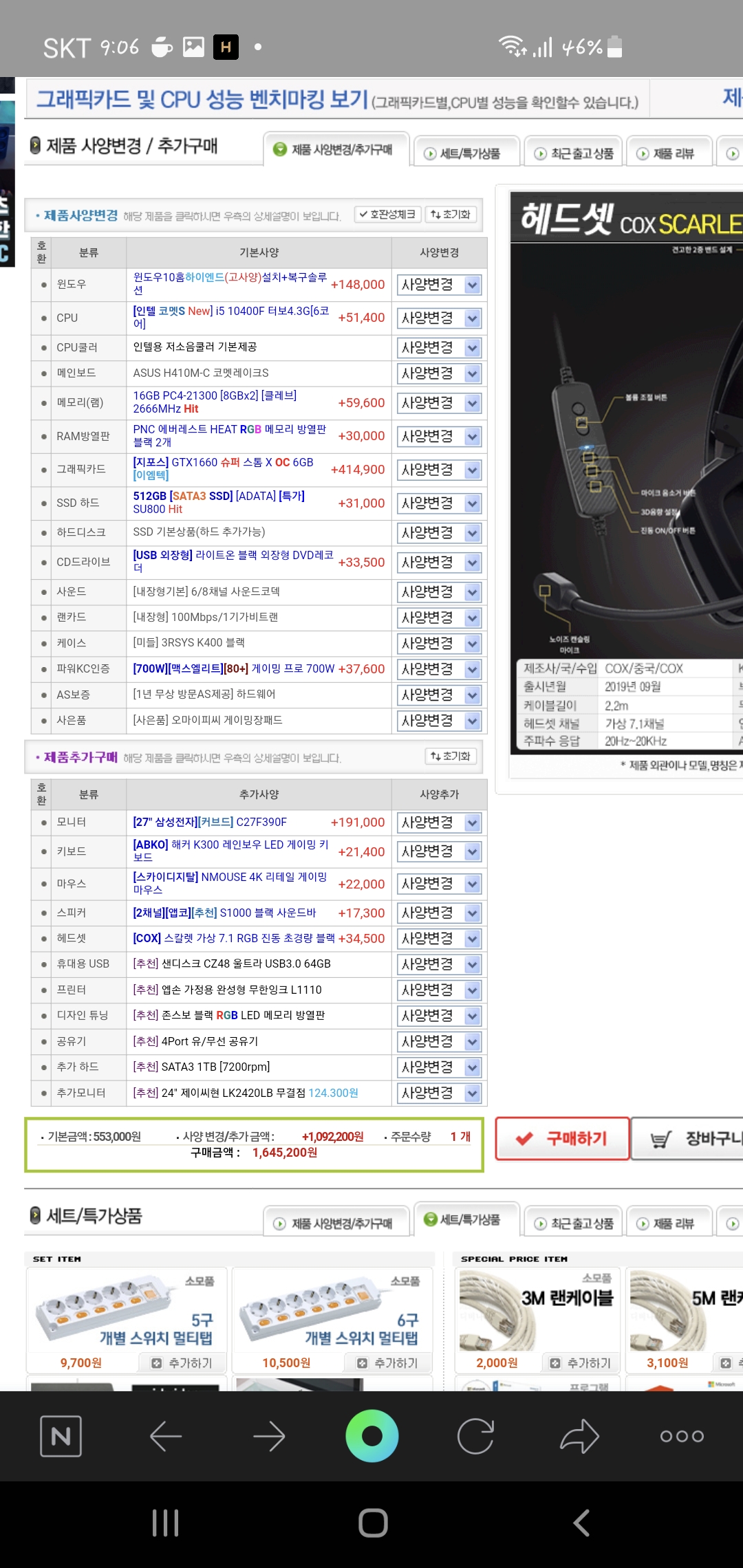Open 사양변경 dropdown for 헤드셋 row
The width and height of the screenshot is (743, 1568).
pyautogui.click(x=439, y=938)
